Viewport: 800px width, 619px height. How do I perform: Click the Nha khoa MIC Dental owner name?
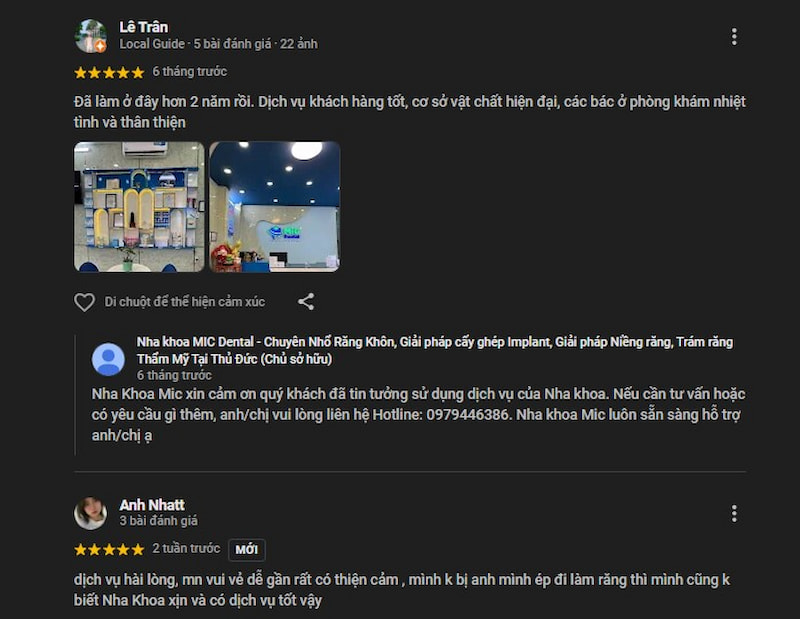click(x=434, y=350)
